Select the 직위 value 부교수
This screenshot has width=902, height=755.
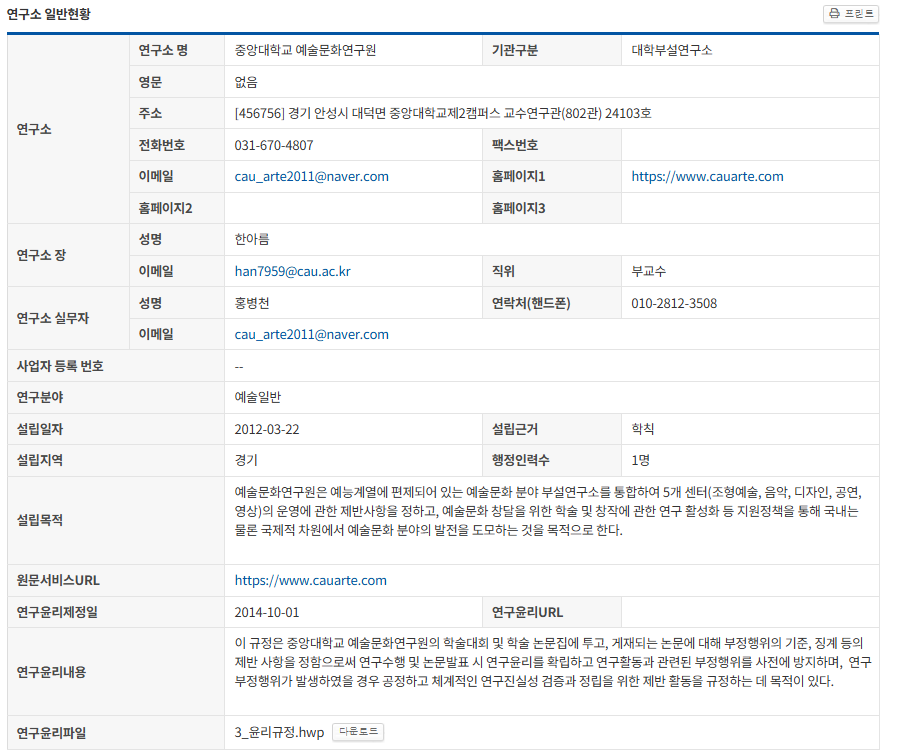(648, 271)
